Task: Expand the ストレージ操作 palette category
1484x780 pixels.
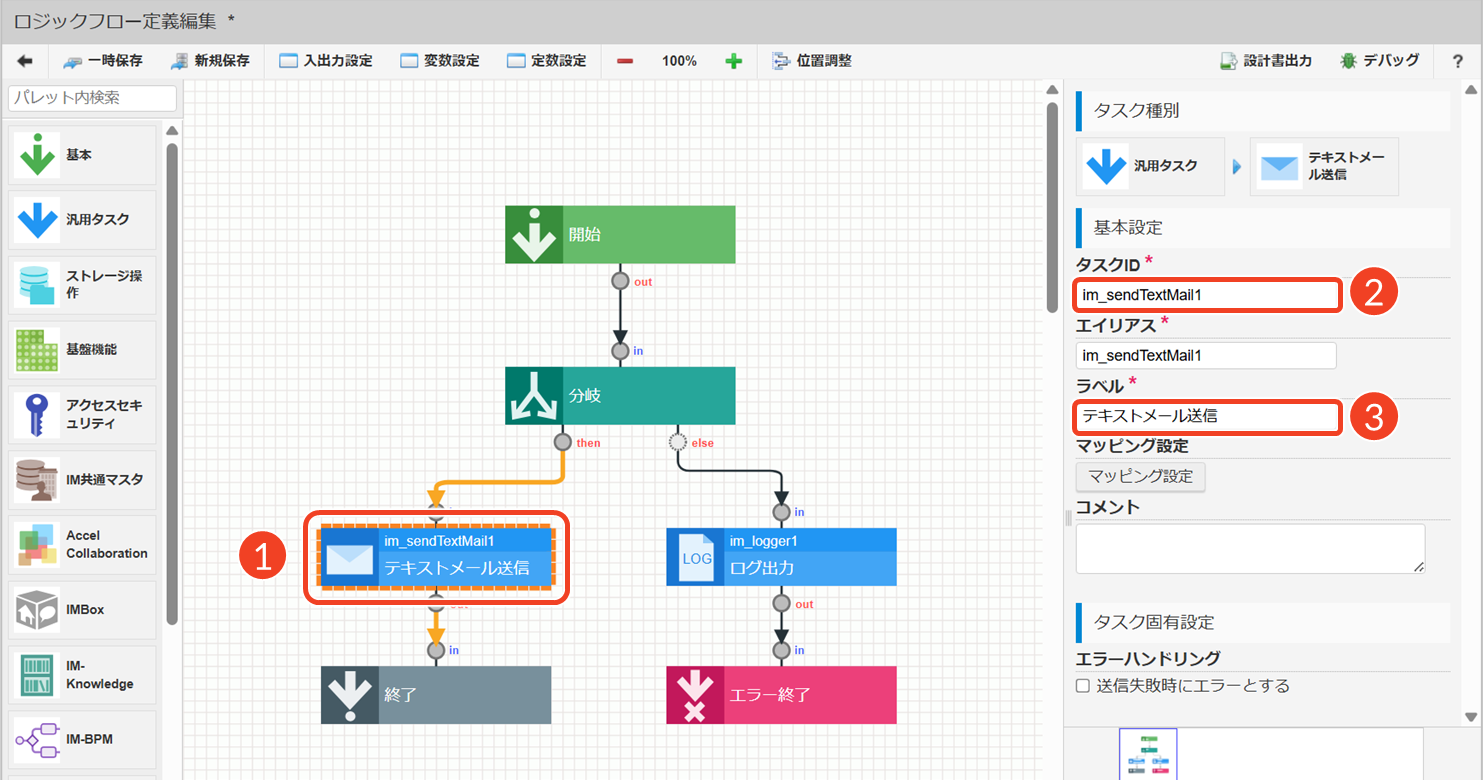Action: tap(82, 285)
